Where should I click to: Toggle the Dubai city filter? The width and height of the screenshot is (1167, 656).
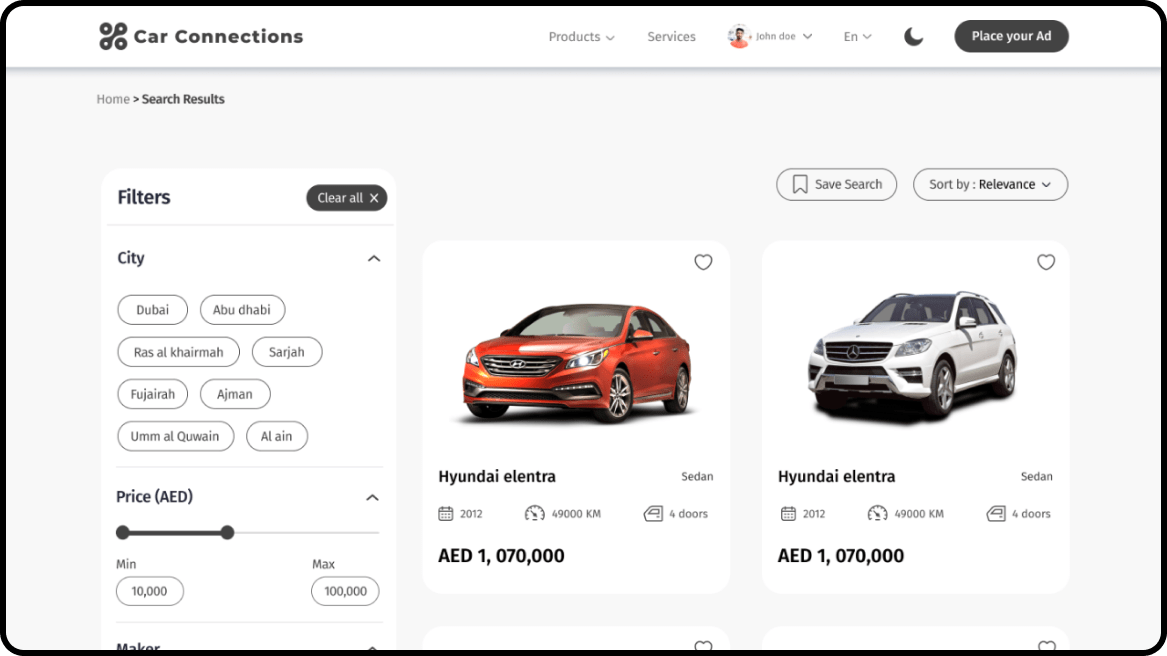tap(152, 310)
